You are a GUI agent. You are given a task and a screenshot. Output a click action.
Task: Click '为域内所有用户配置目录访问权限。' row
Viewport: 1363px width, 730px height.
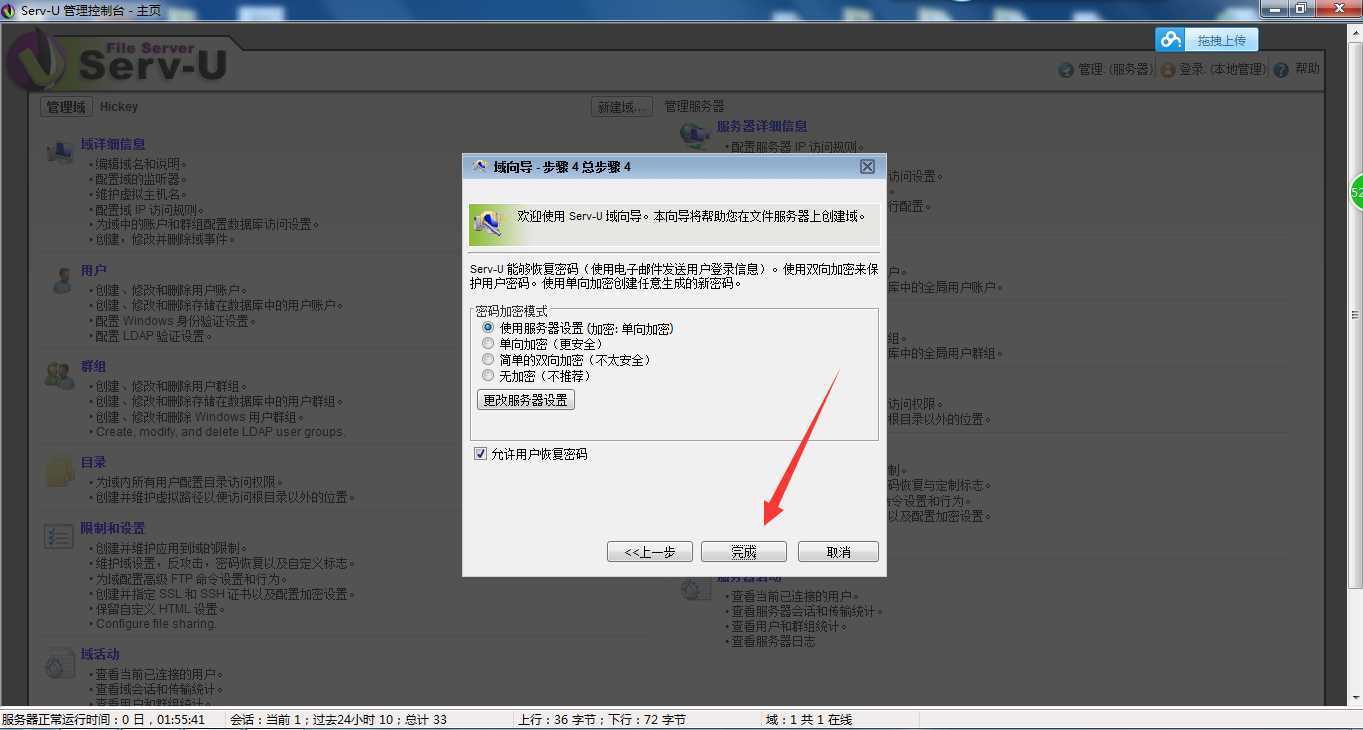click(186, 482)
